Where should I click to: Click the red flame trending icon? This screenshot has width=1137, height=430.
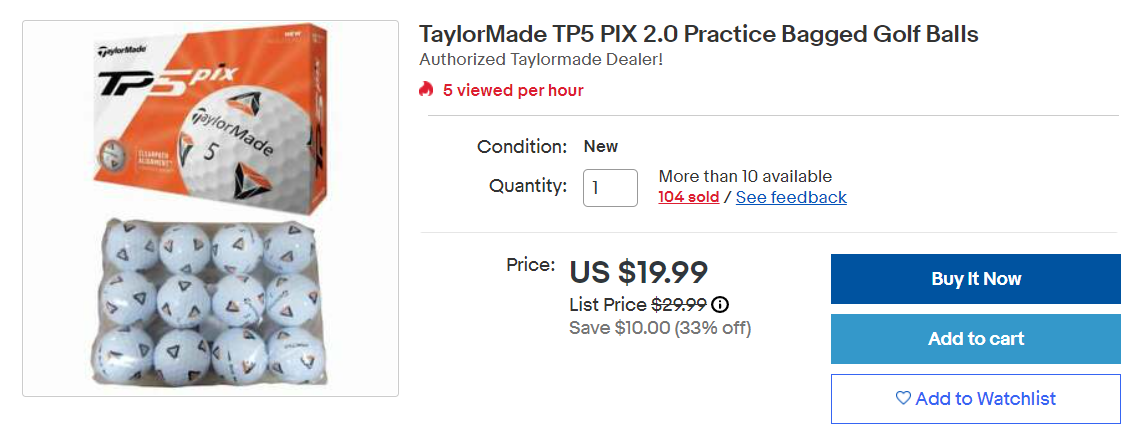point(427,90)
